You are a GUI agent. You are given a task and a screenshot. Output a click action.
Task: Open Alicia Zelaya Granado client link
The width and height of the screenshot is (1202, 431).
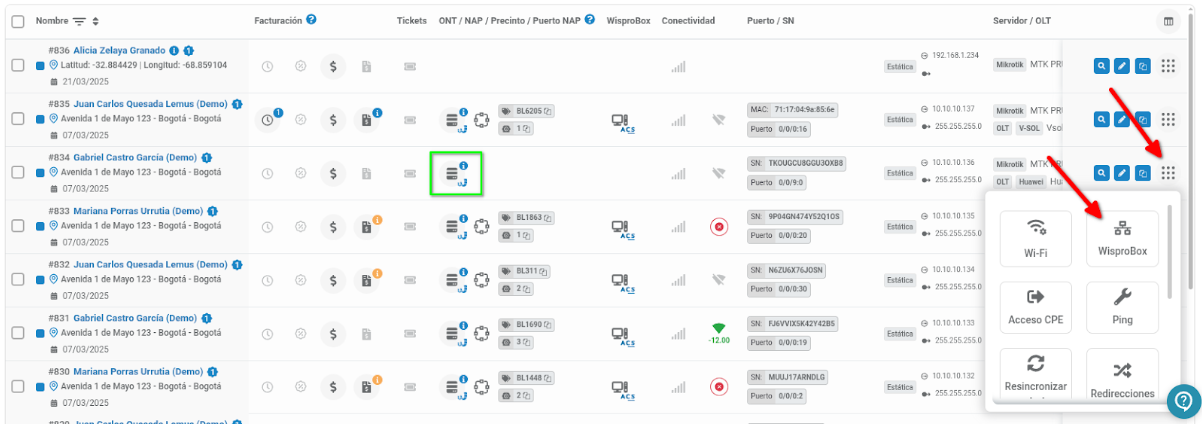(x=118, y=50)
